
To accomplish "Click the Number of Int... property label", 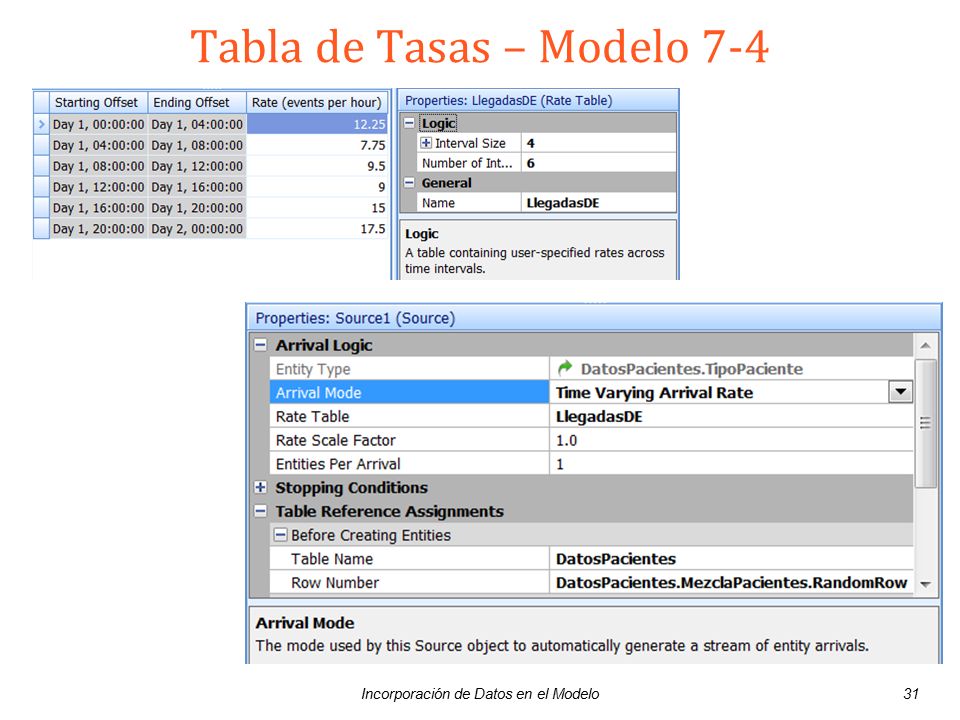I will (468, 163).
